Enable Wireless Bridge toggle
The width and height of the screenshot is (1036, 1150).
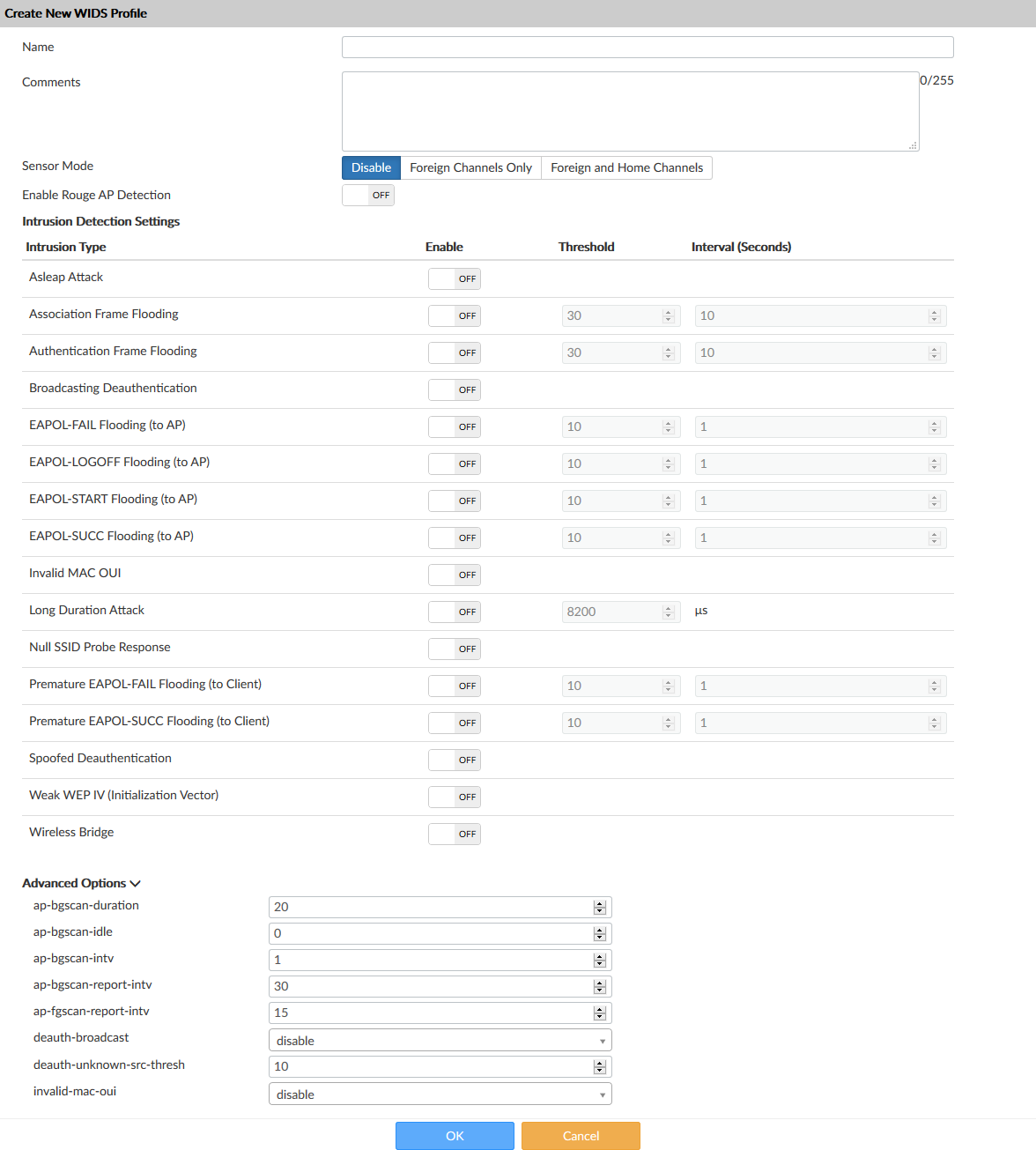[x=455, y=834]
